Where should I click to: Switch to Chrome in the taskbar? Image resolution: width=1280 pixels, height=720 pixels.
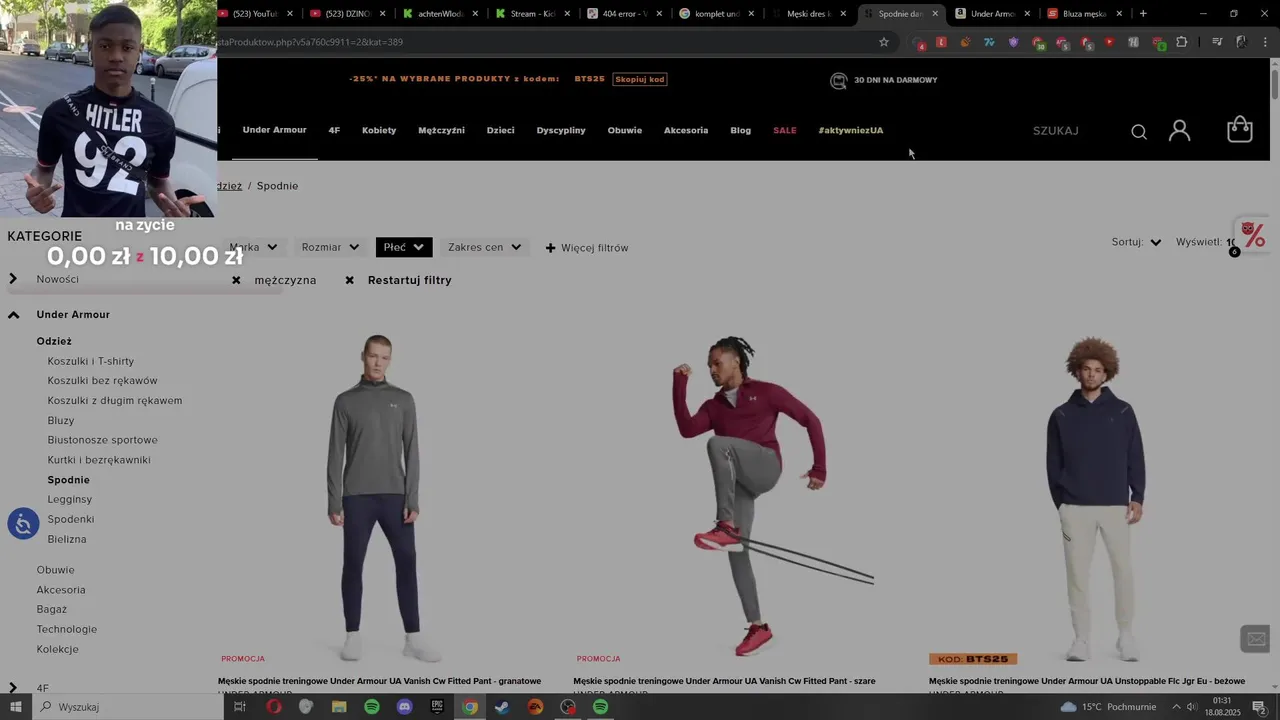pyautogui.click(x=470, y=707)
